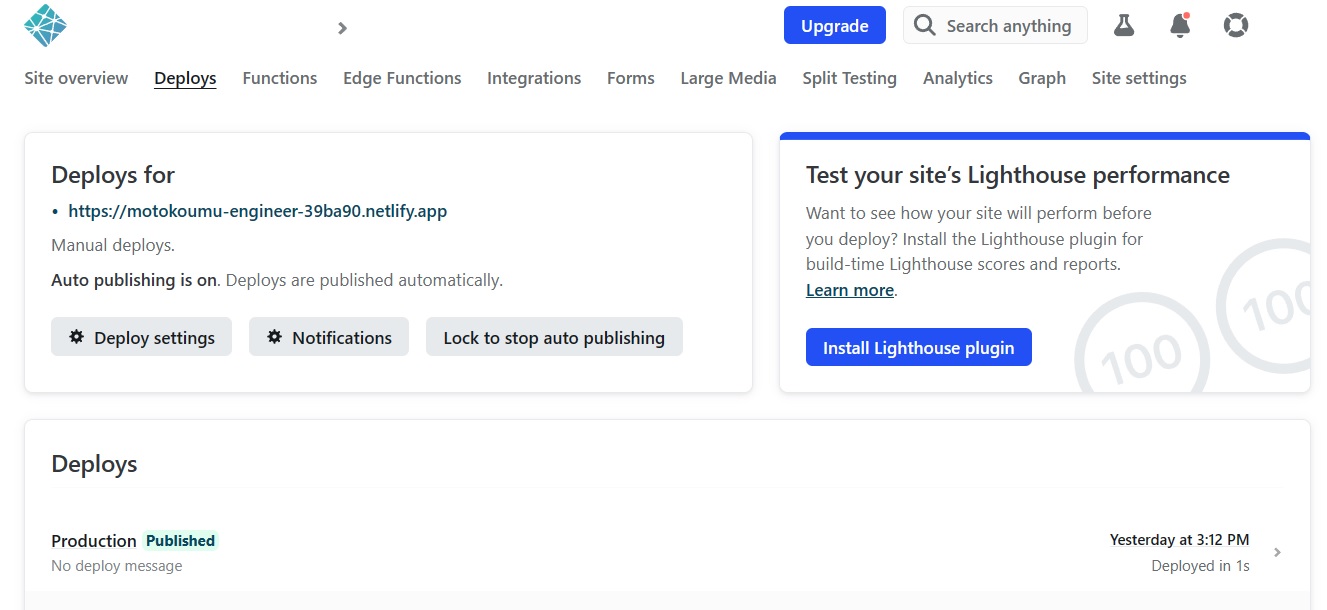Expand the Production deploy row chevron
1327x610 pixels.
(1277, 553)
